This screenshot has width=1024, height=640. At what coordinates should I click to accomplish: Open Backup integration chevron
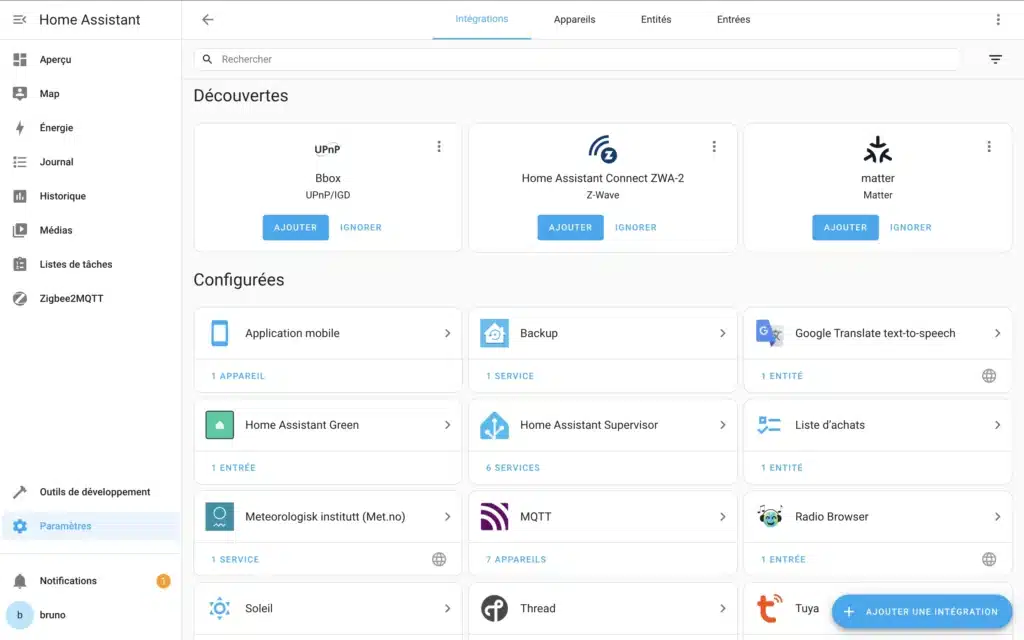722,333
